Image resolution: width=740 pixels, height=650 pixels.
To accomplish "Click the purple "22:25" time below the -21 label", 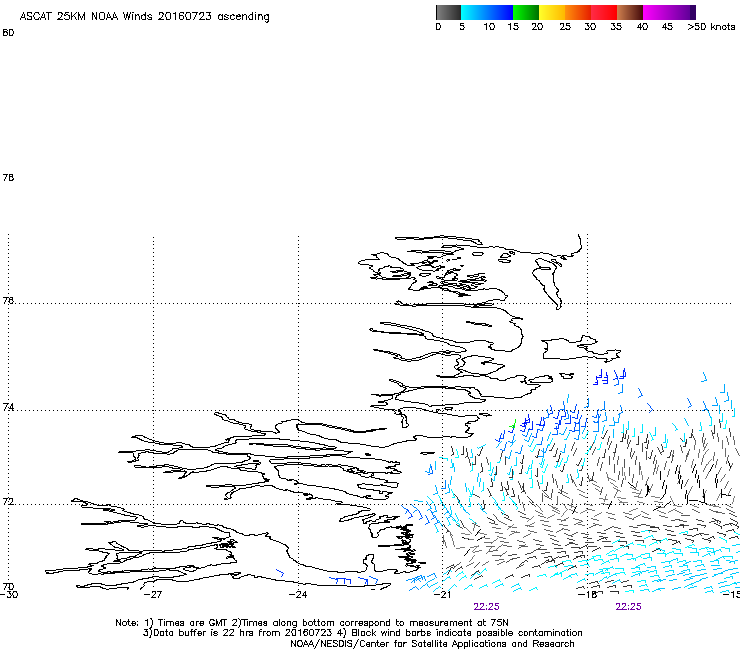I will (486, 607).
